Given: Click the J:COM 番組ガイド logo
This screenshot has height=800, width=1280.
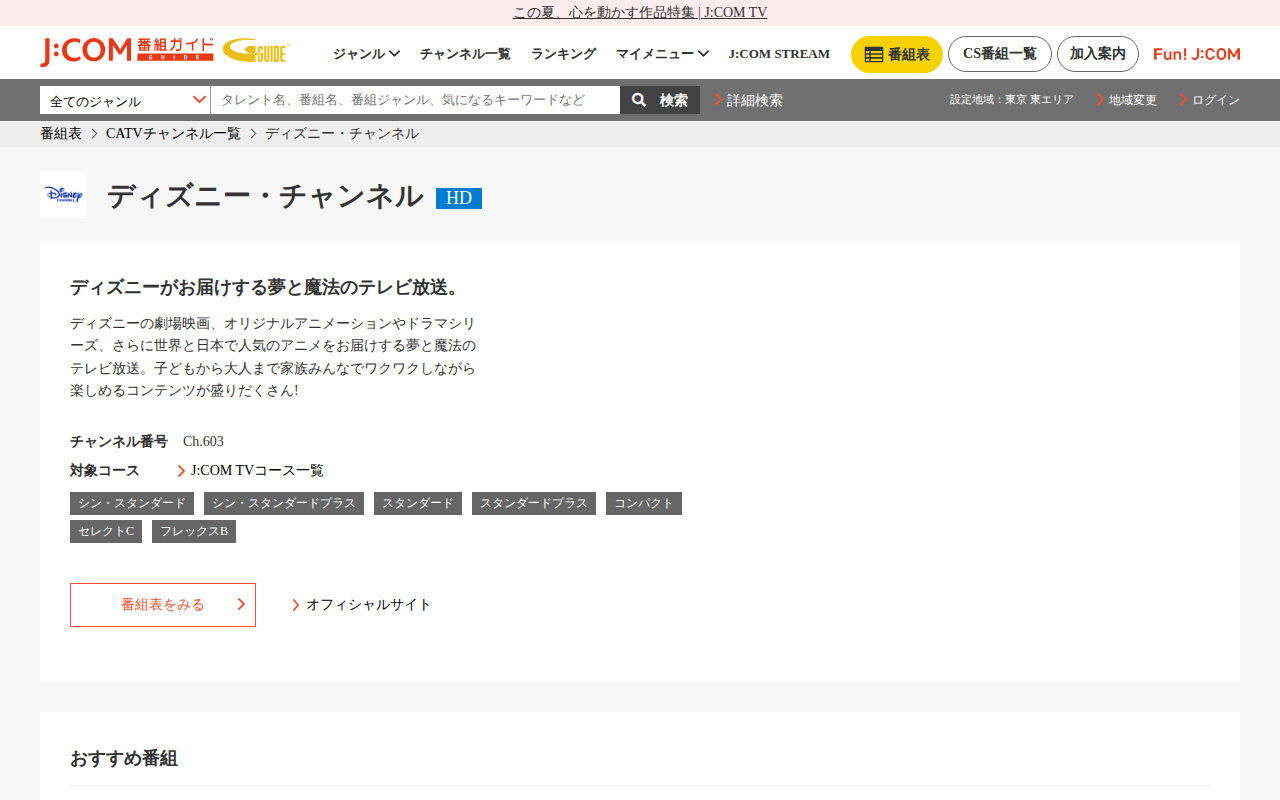Looking at the screenshot, I should click(x=127, y=52).
